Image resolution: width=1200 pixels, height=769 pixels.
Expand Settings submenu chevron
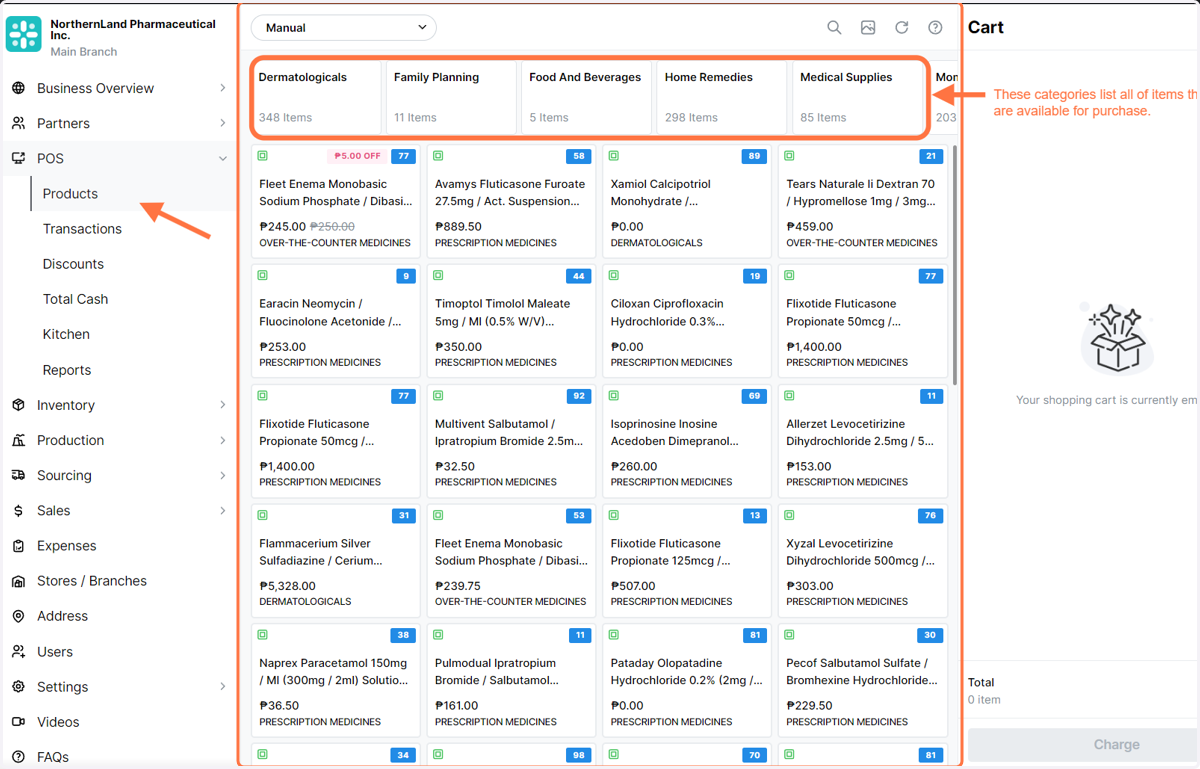(222, 687)
